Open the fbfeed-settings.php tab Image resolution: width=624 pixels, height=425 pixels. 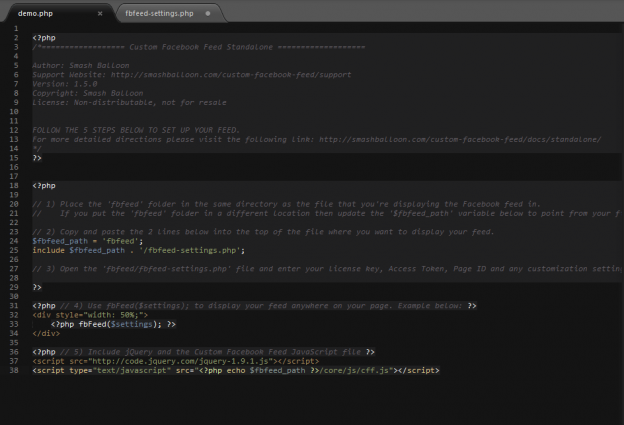coord(159,14)
